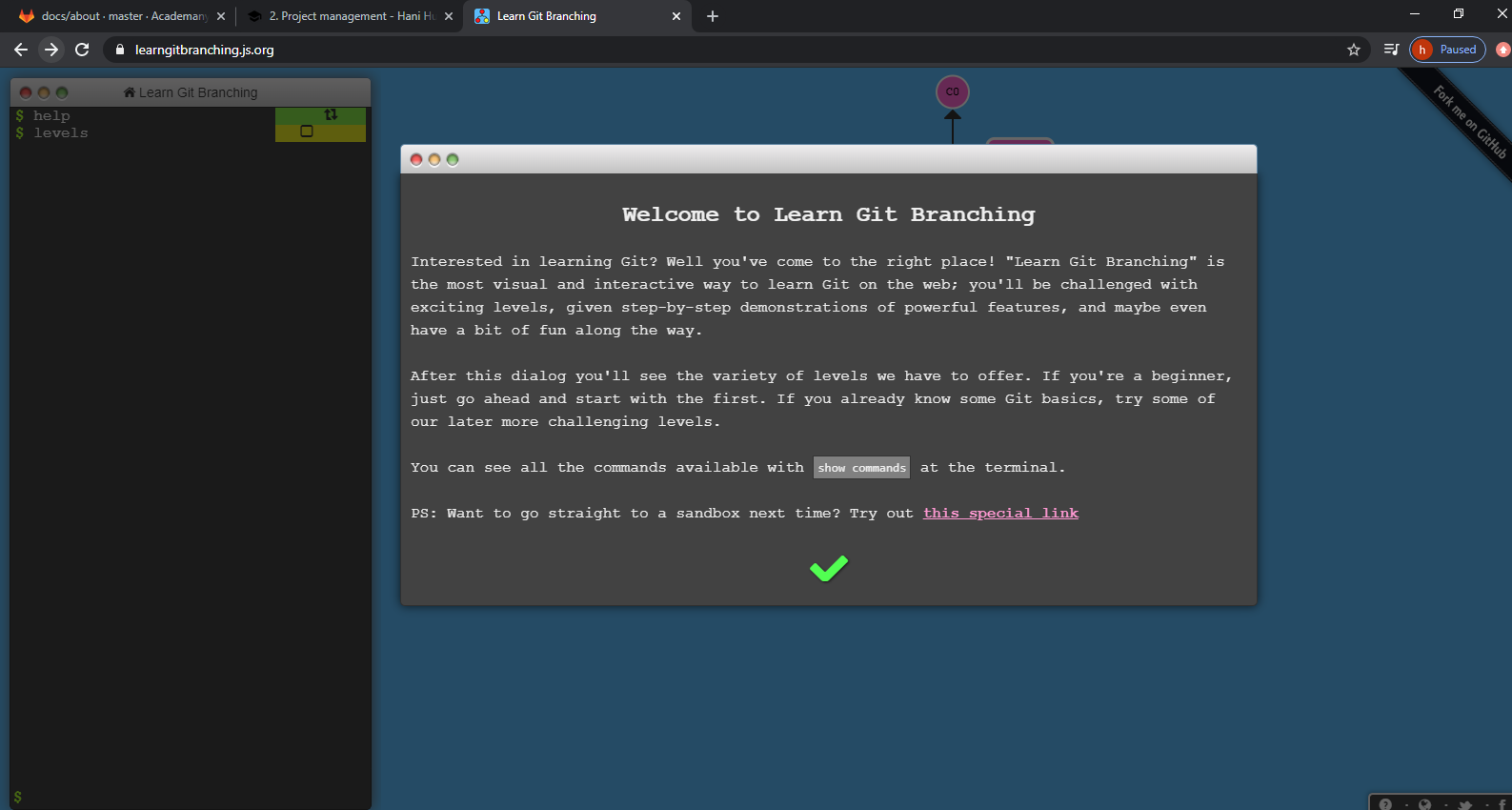This screenshot has width=1512, height=810.
Task: Focus the terminal command prompt at bottom
Action: [x=191, y=797]
